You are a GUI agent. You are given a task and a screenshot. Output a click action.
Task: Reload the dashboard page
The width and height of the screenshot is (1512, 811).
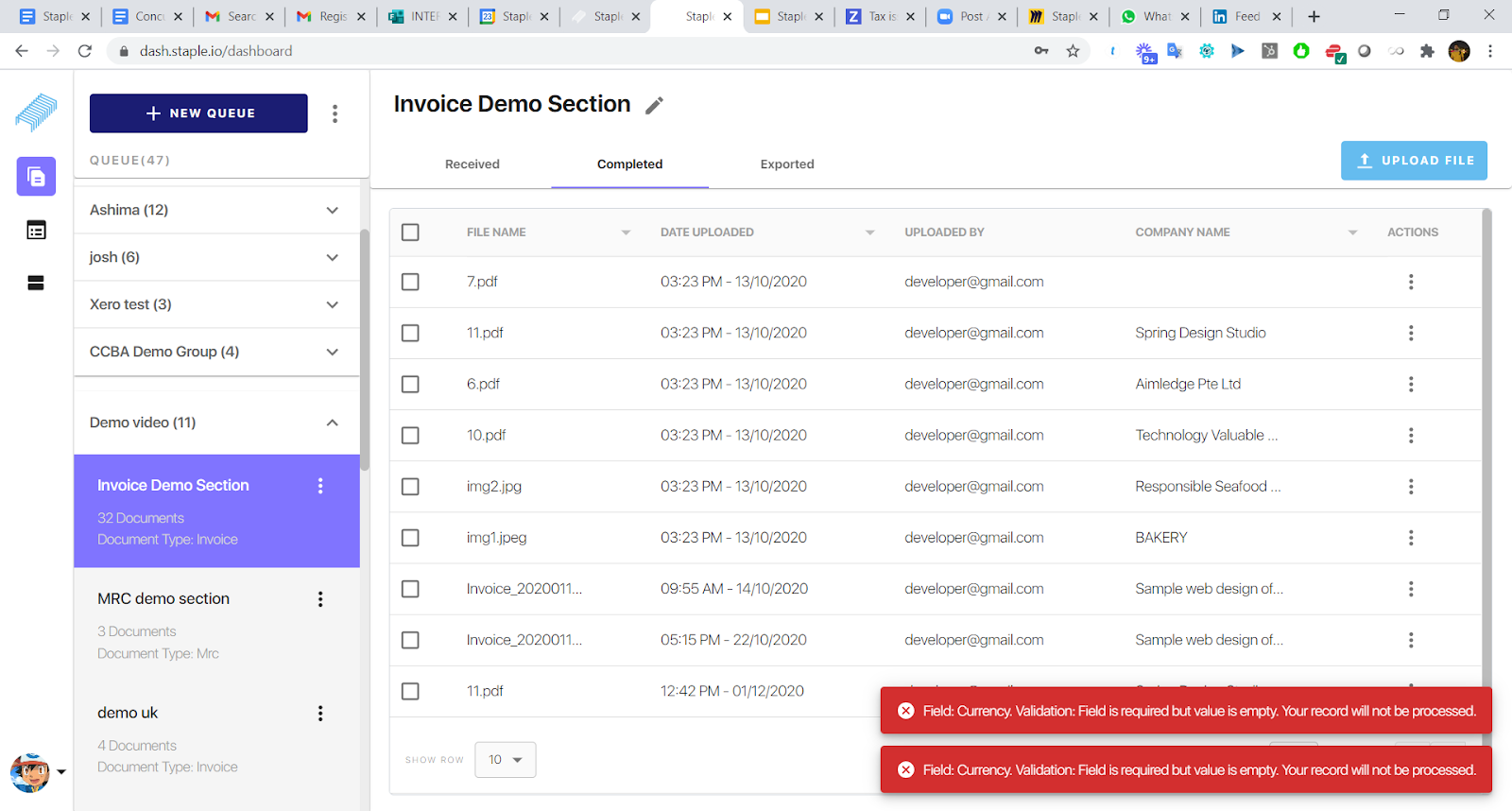[85, 51]
